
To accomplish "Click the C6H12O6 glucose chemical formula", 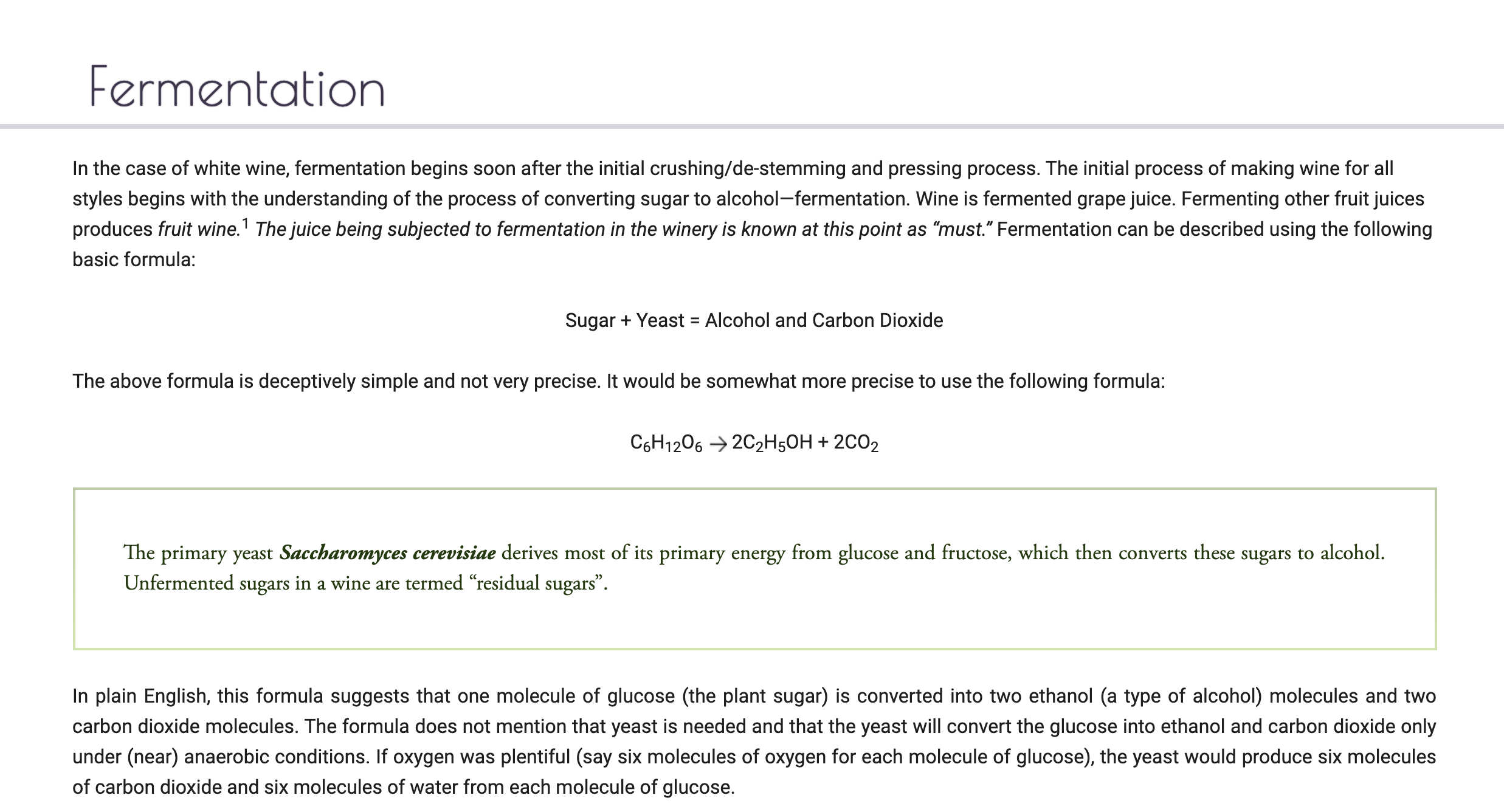I will click(x=666, y=443).
